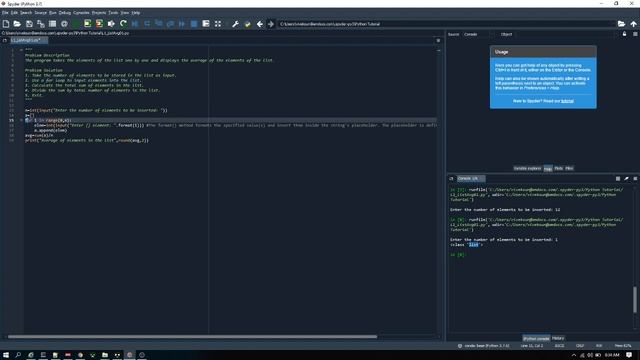
Task: Select the Console 1/A tab
Action: coord(470,178)
